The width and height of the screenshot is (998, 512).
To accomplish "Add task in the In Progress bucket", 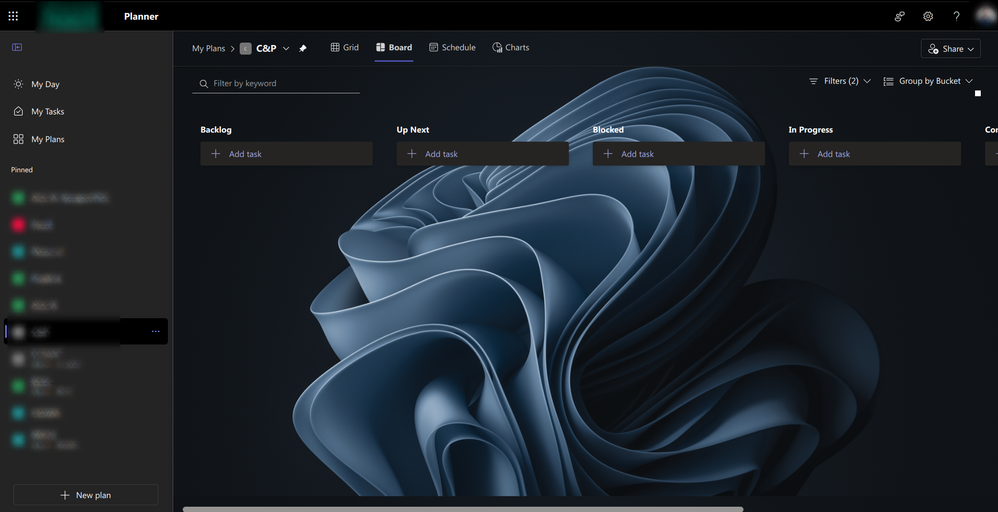I will click(x=875, y=153).
